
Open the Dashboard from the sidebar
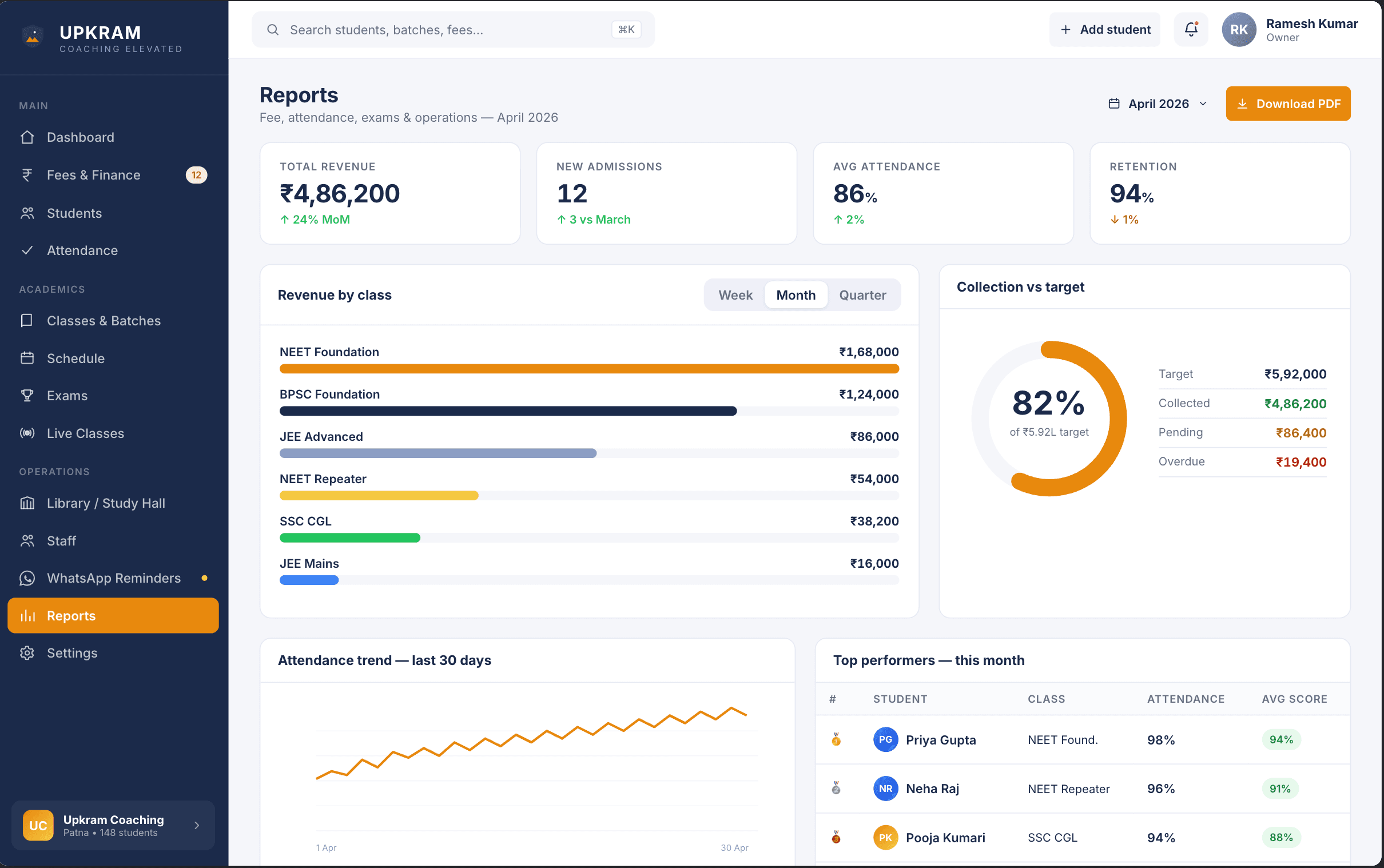(80, 137)
